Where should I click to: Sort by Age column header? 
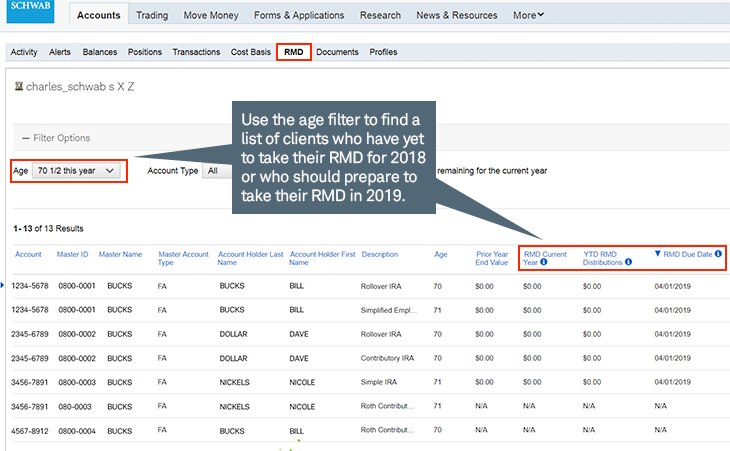440,254
